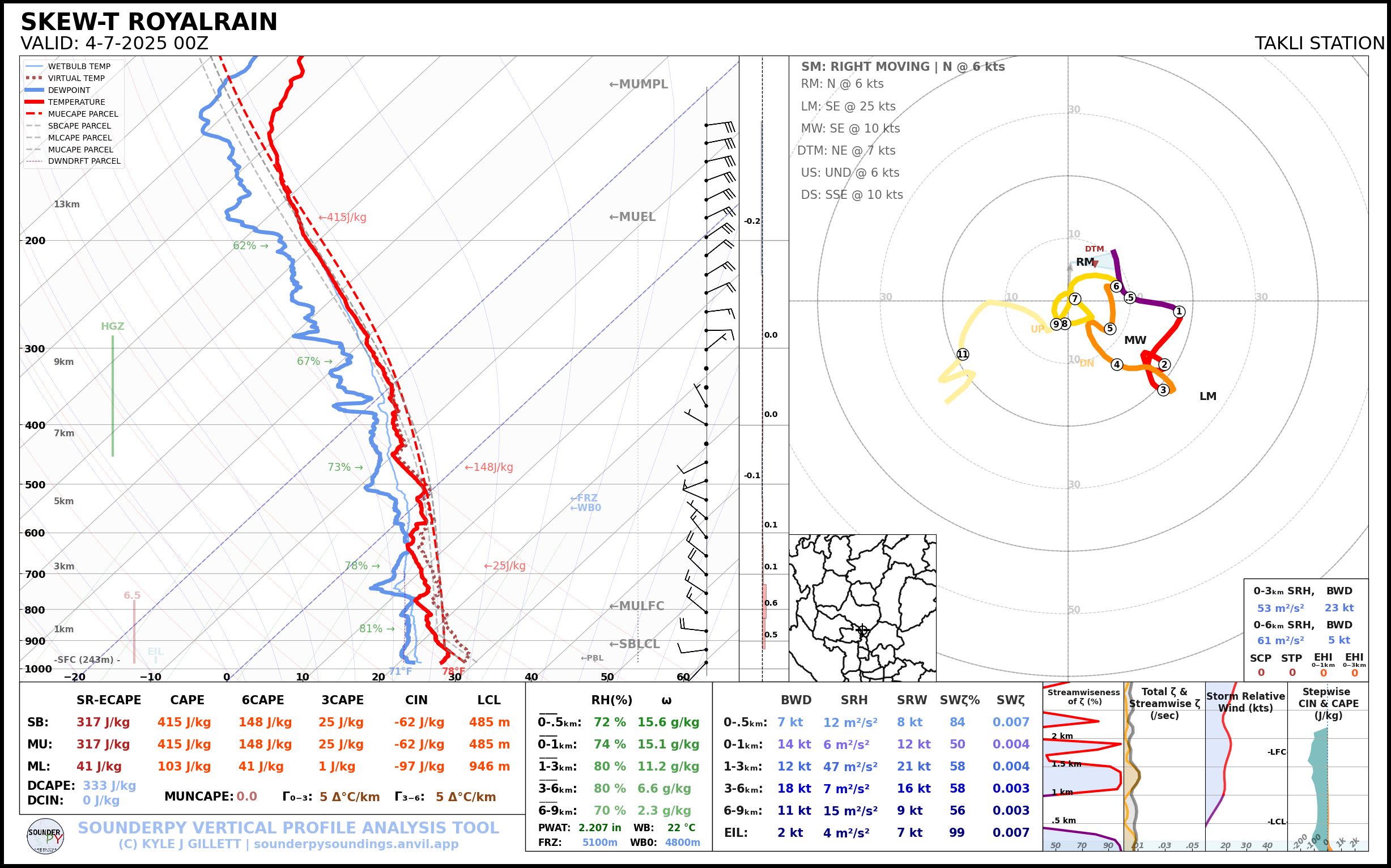Click hodograph height marker 3
Viewport: 1391px width, 868px height.
(x=1163, y=390)
